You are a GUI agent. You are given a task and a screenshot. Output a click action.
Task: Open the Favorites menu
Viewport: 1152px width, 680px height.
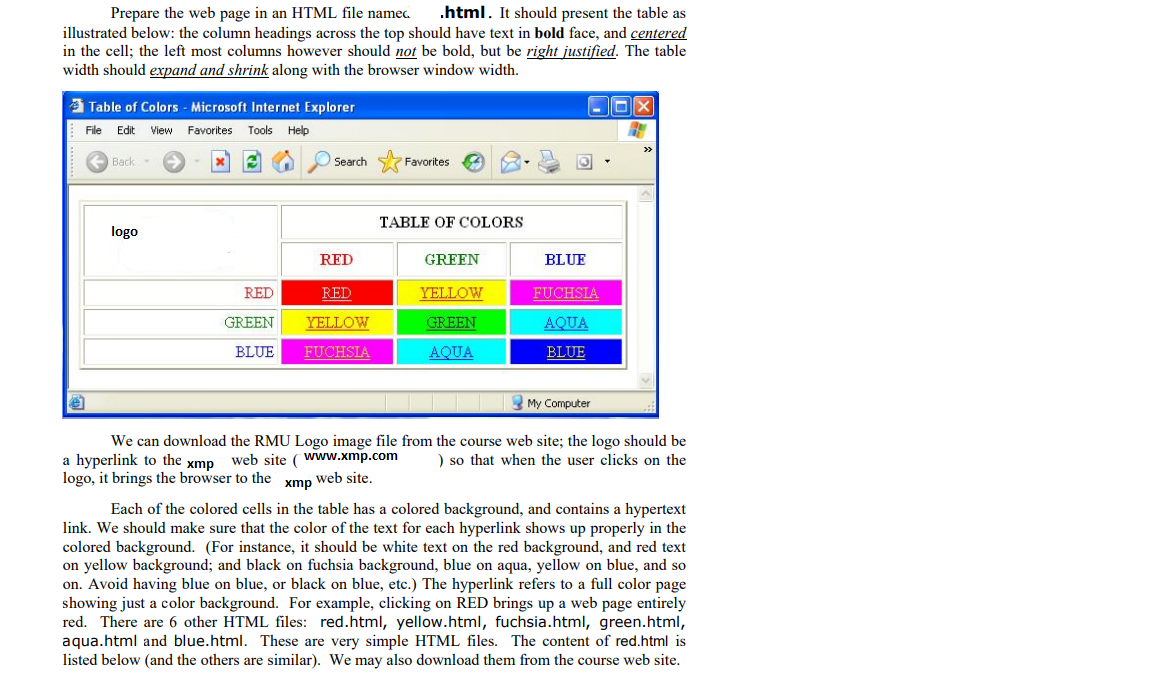tap(209, 130)
